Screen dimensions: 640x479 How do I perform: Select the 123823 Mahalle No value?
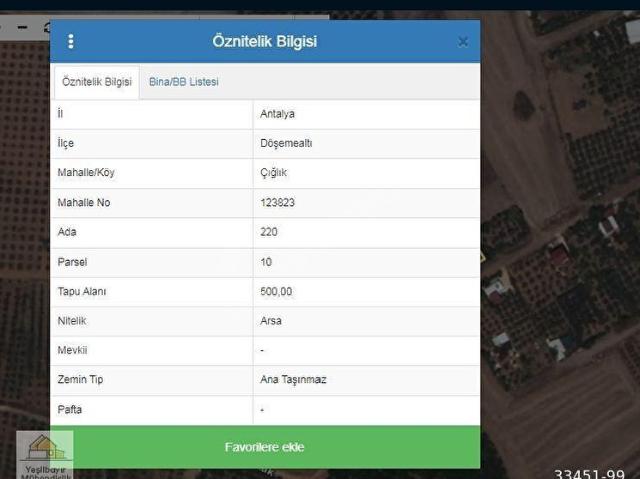coord(278,202)
